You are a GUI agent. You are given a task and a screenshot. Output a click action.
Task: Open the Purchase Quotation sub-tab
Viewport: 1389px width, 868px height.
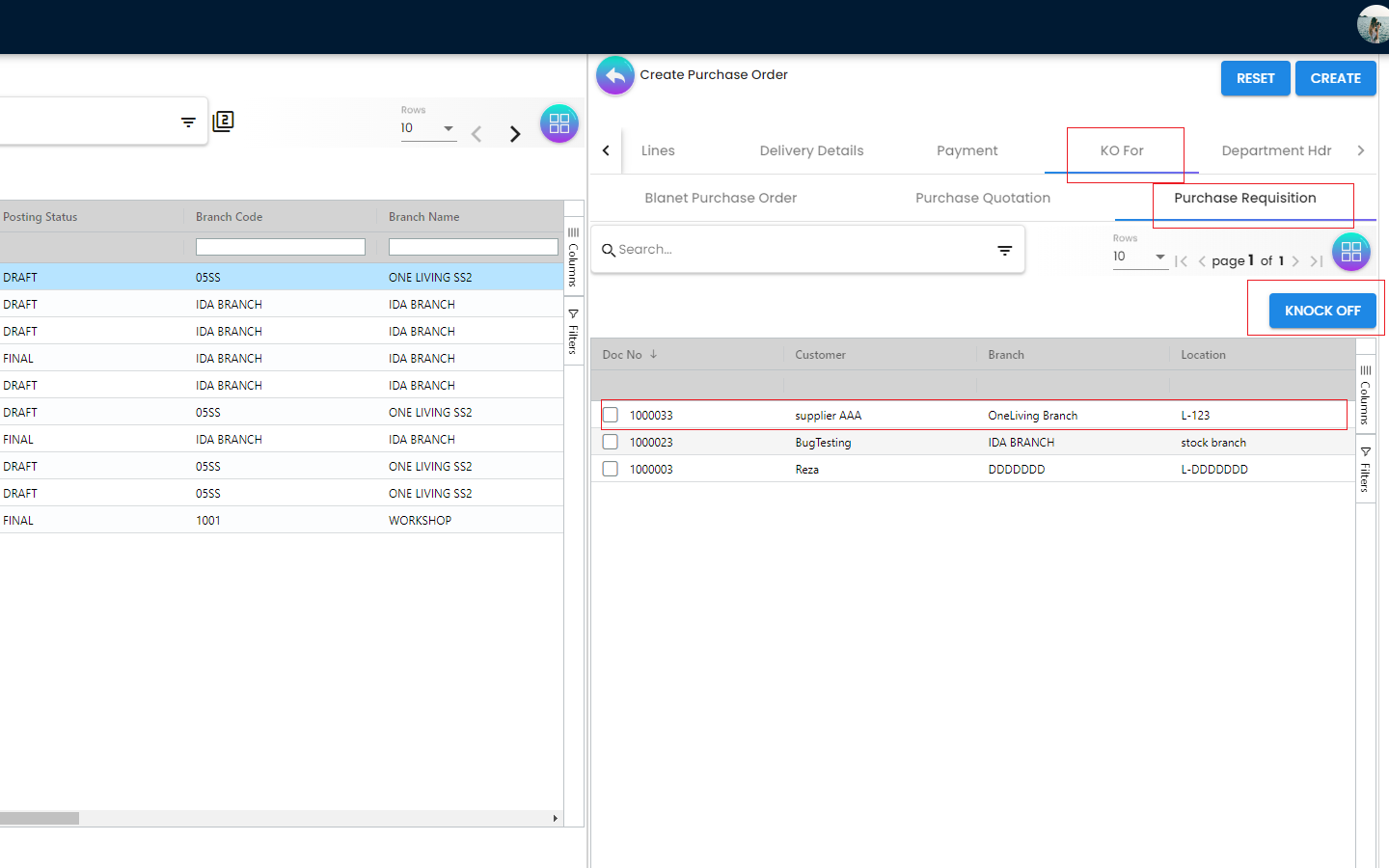(x=982, y=198)
